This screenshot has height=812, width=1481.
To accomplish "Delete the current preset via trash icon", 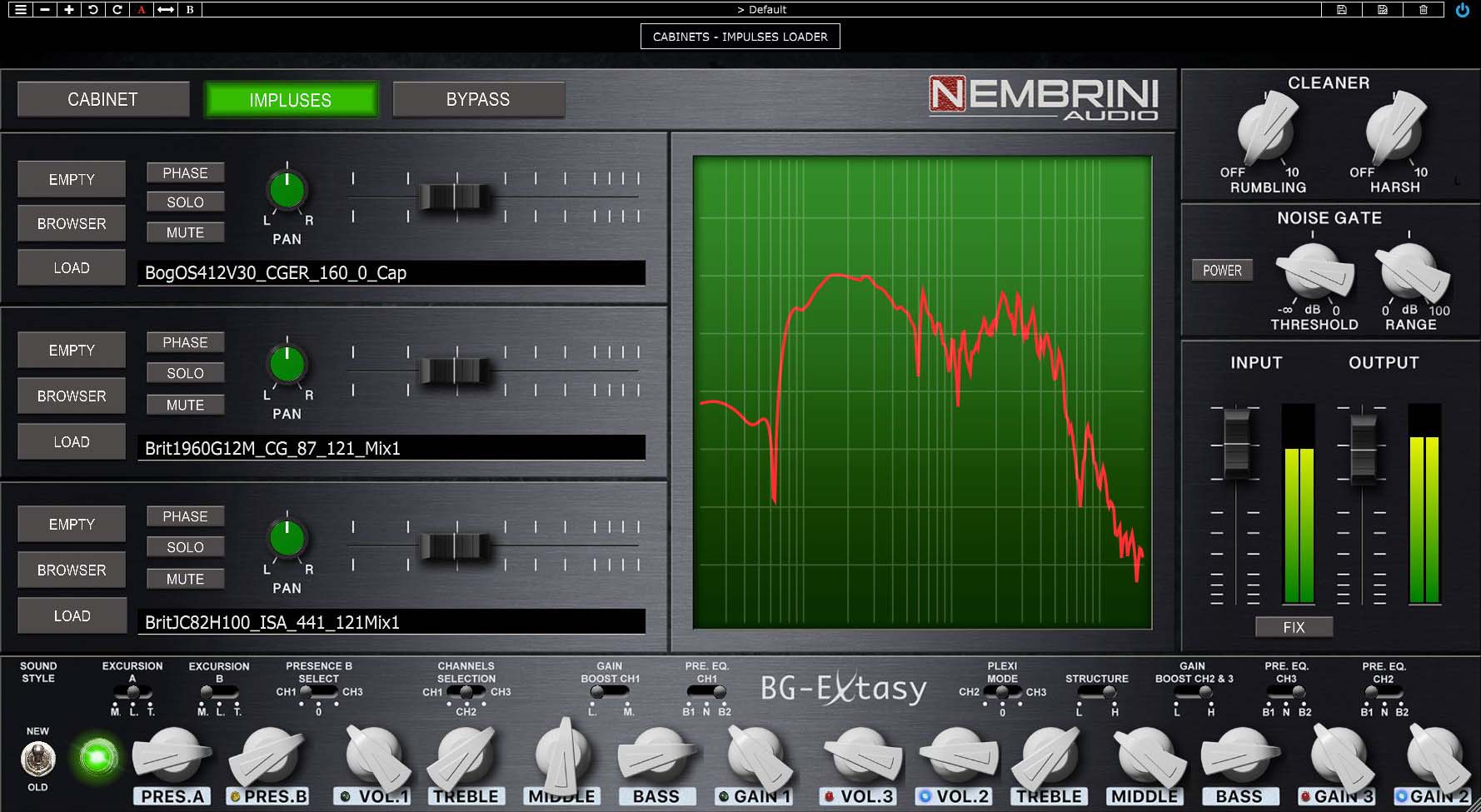I will click(x=1424, y=10).
